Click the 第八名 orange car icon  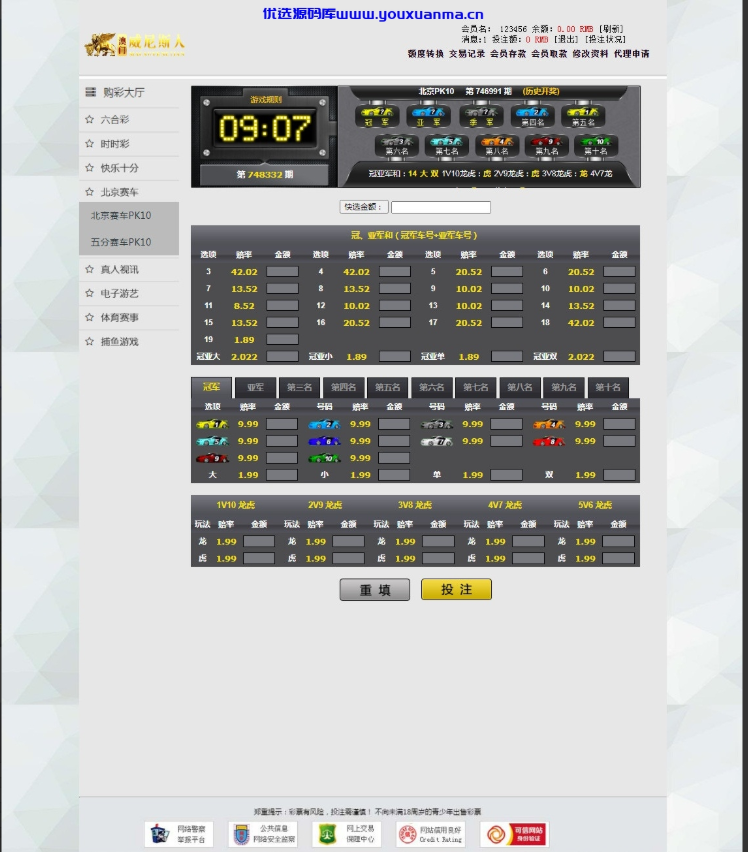497,142
